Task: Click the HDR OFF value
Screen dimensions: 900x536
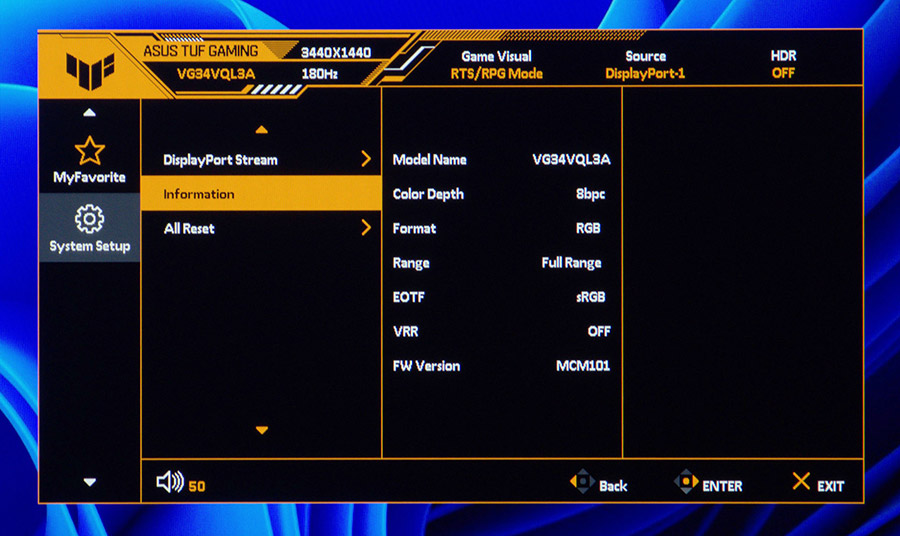Action: (783, 73)
